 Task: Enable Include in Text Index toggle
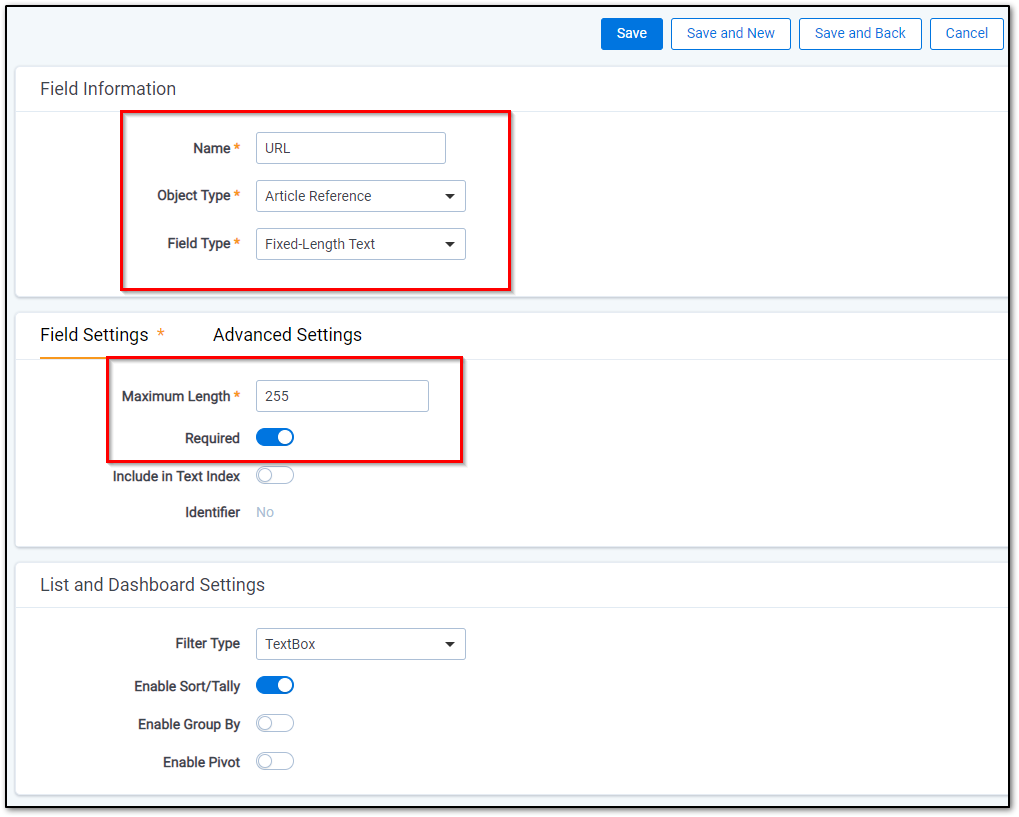[275, 476]
